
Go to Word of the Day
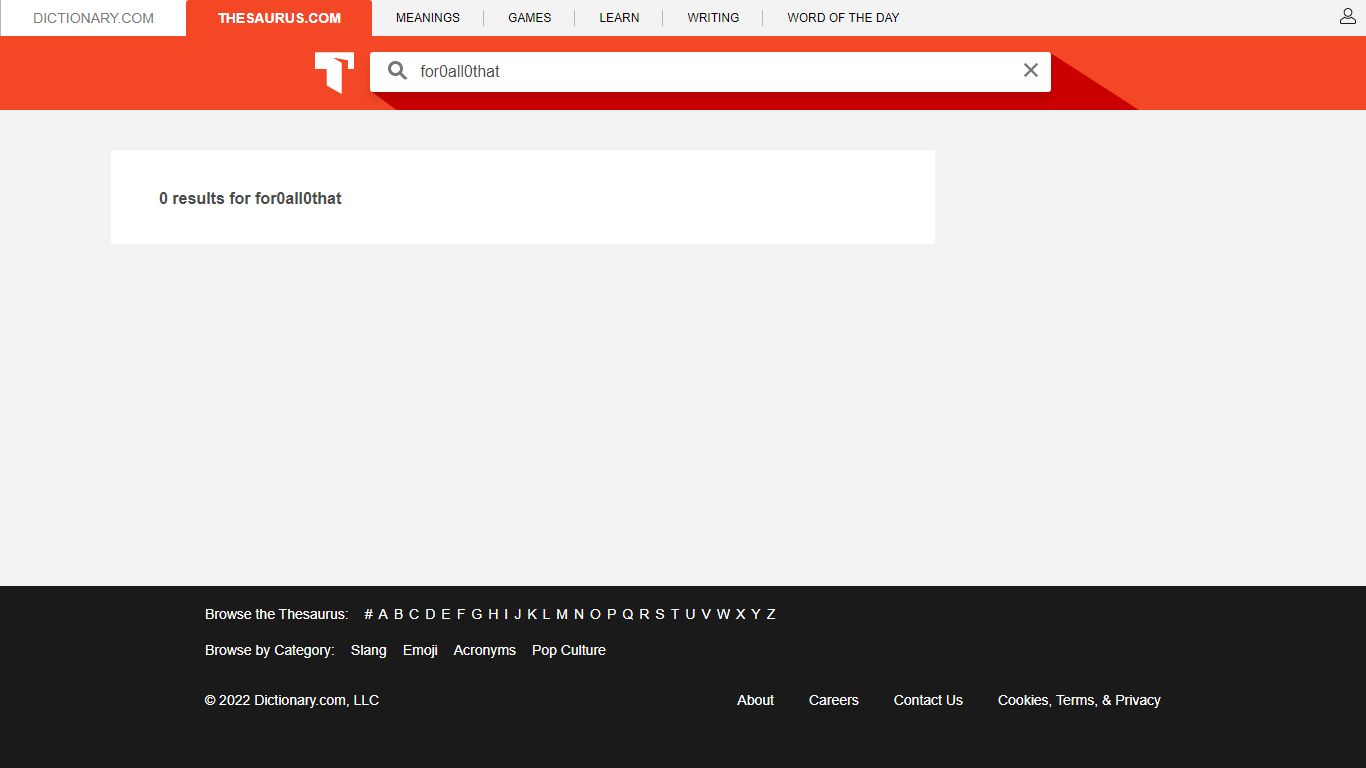(843, 18)
